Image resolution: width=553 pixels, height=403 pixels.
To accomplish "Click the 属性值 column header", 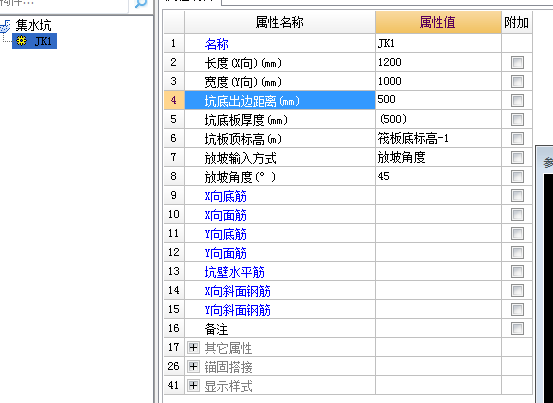I will point(438,22).
